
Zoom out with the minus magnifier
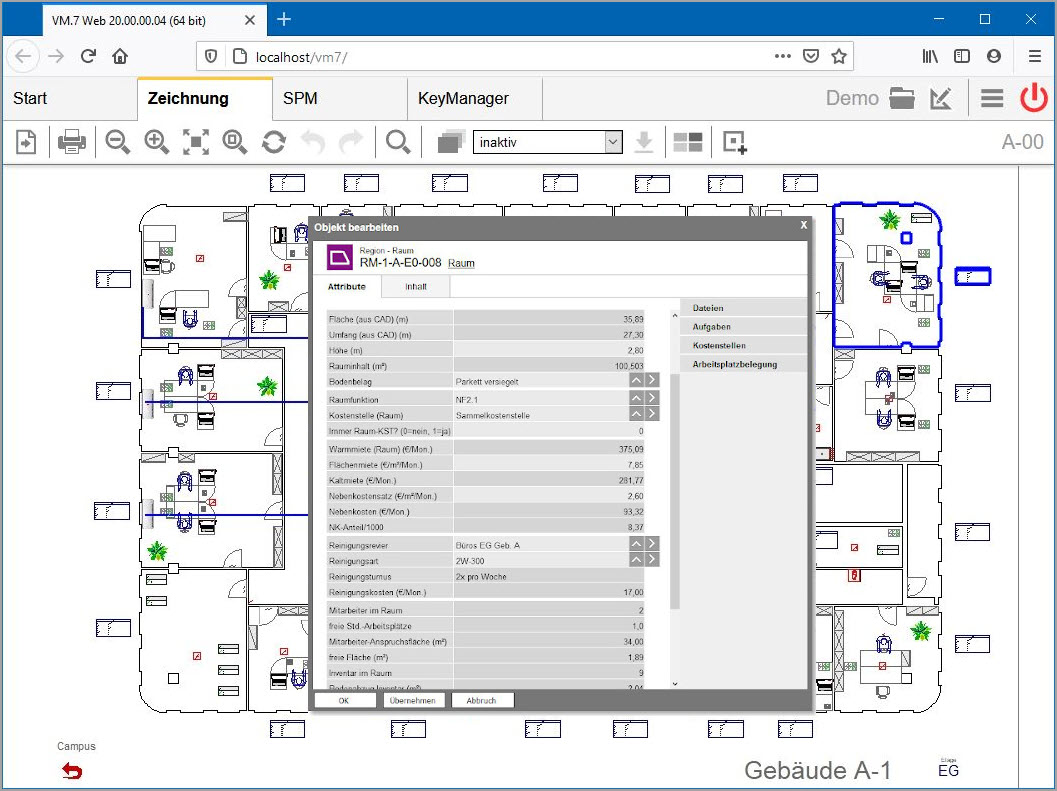tap(117, 142)
